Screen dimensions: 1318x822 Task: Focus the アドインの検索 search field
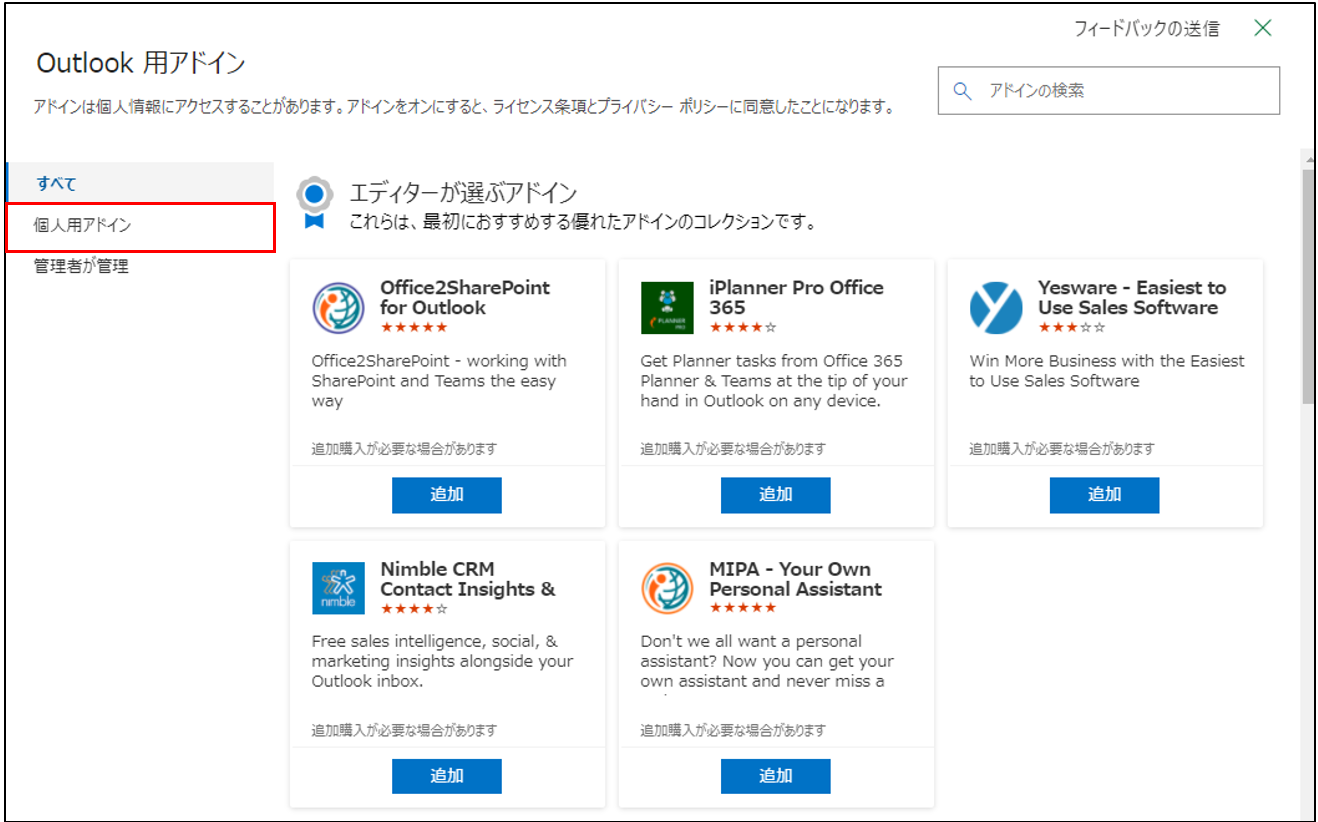tap(1108, 91)
